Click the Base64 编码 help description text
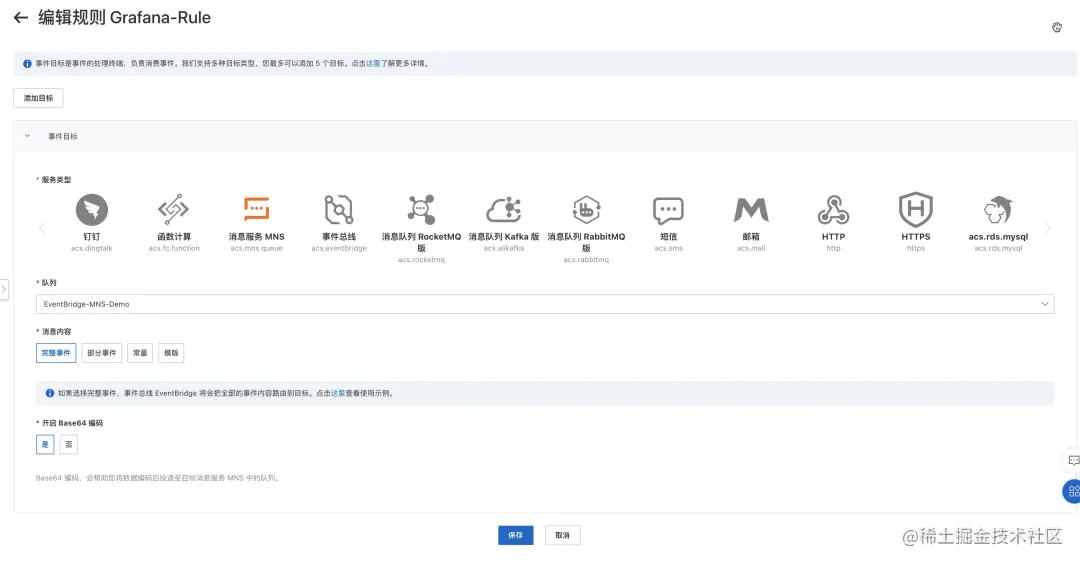Viewport: 1080px width, 564px height. point(159,478)
